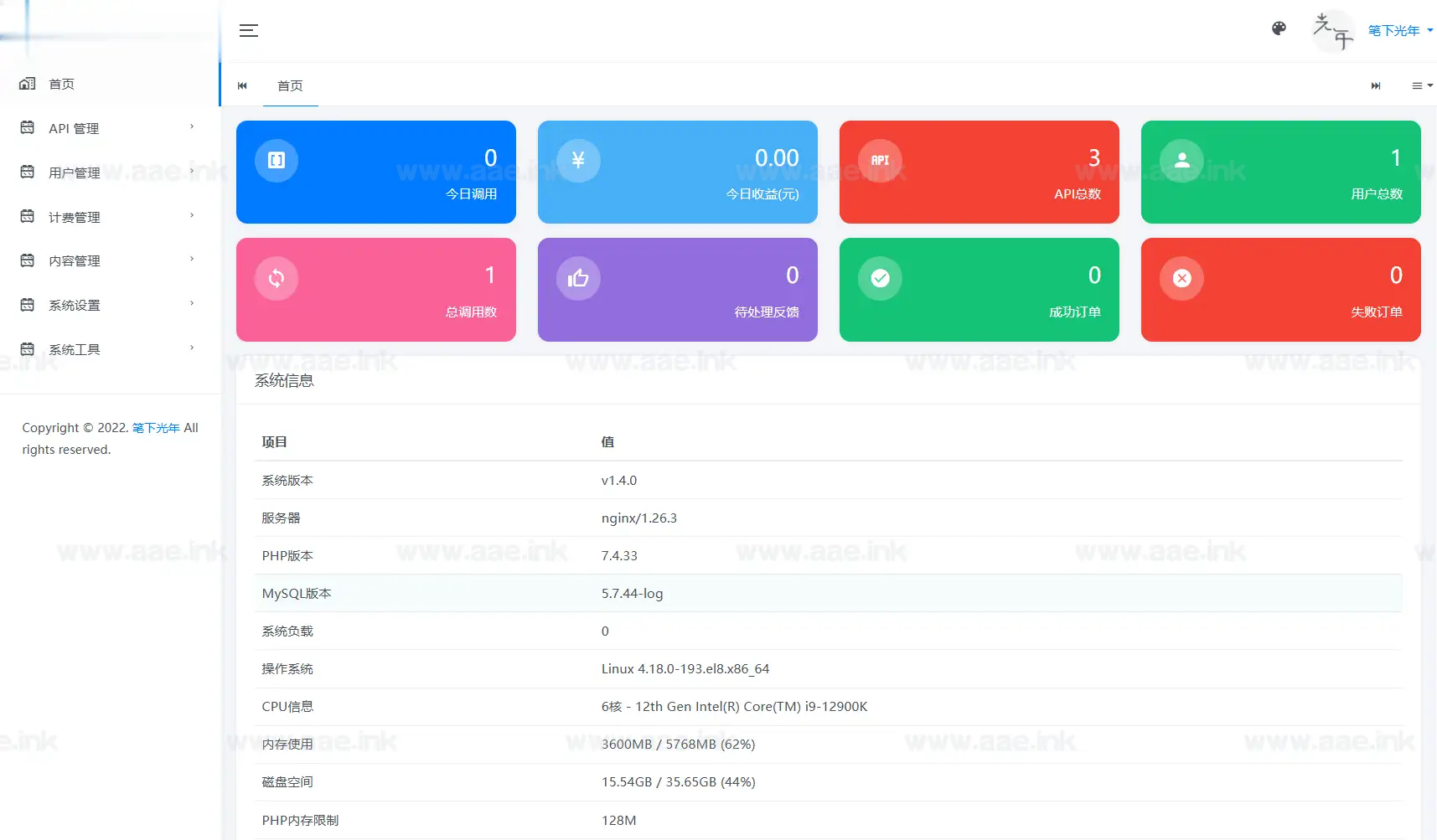Click the i9-12900K CPU info value
1437x840 pixels.
click(x=734, y=707)
